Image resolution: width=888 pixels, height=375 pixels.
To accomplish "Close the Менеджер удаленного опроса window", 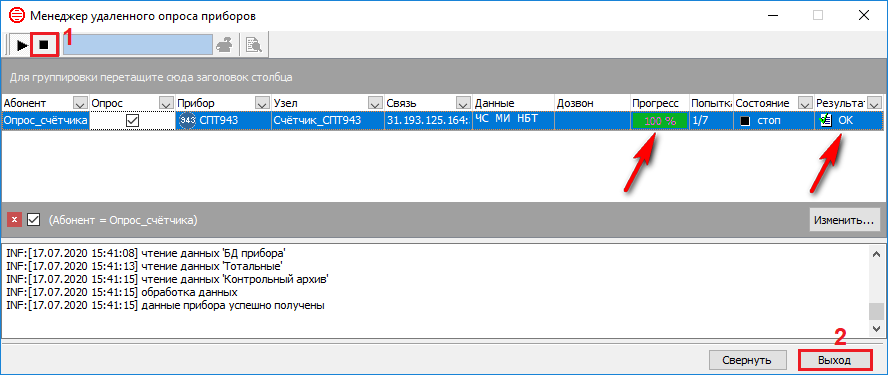I will 863,15.
